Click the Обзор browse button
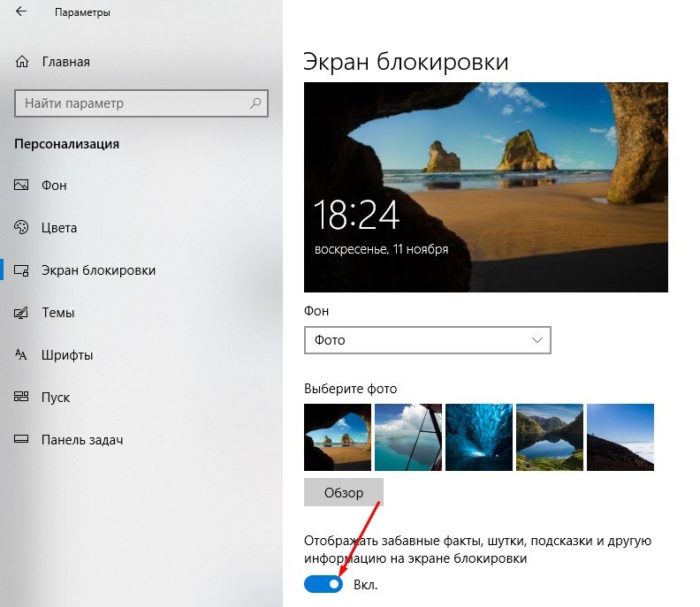This screenshot has width=700, height=607. tap(344, 492)
